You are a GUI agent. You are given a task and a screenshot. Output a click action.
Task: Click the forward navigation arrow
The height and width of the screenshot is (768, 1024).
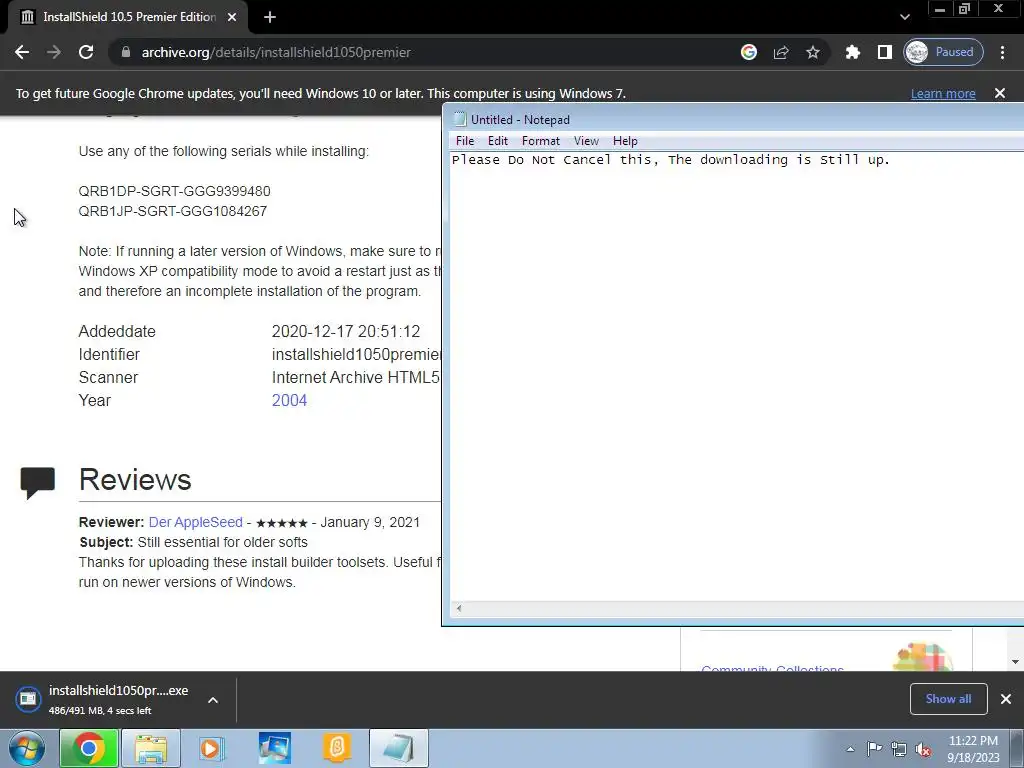(54, 52)
